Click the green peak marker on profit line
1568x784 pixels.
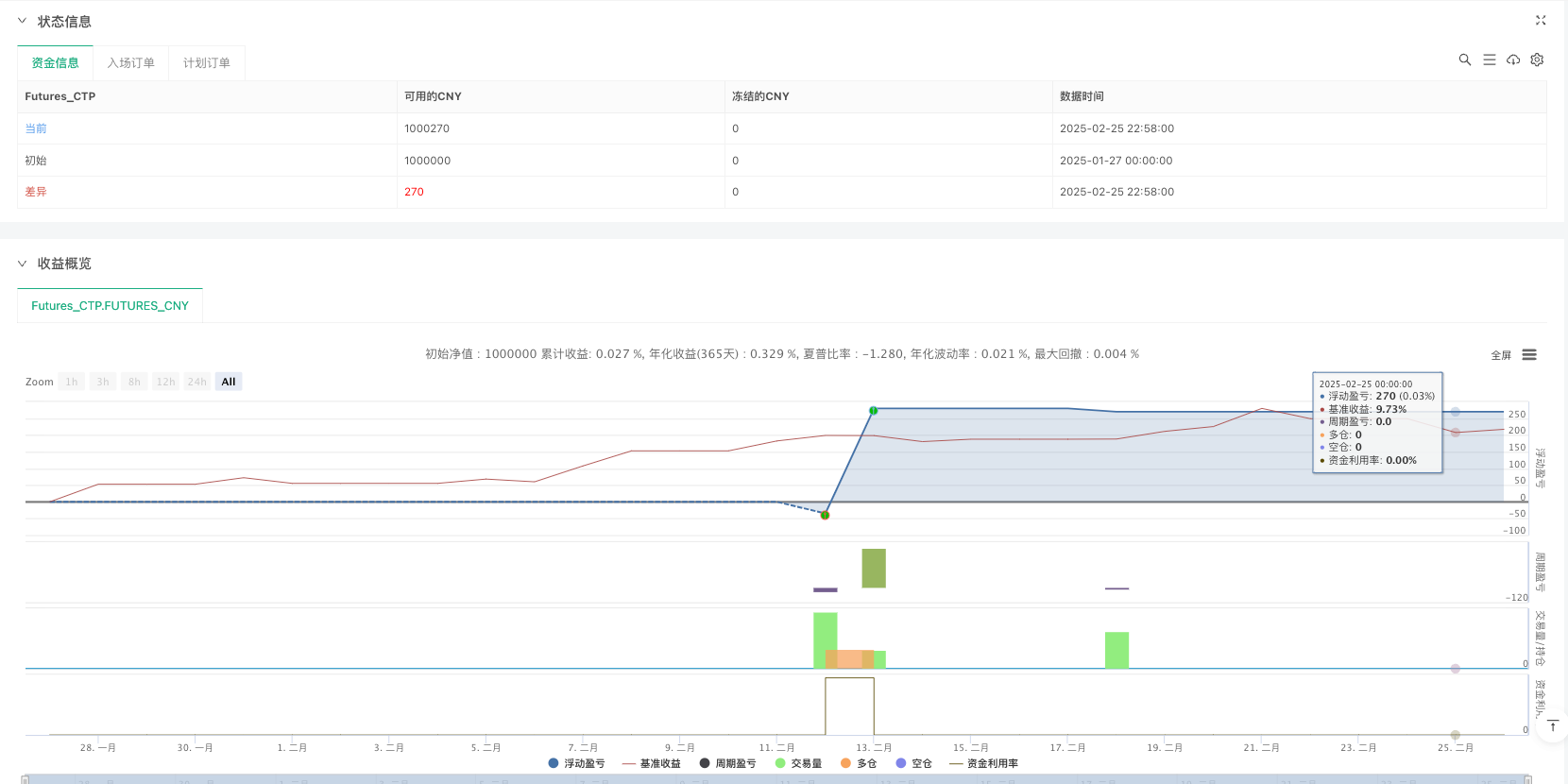pyautogui.click(x=874, y=411)
